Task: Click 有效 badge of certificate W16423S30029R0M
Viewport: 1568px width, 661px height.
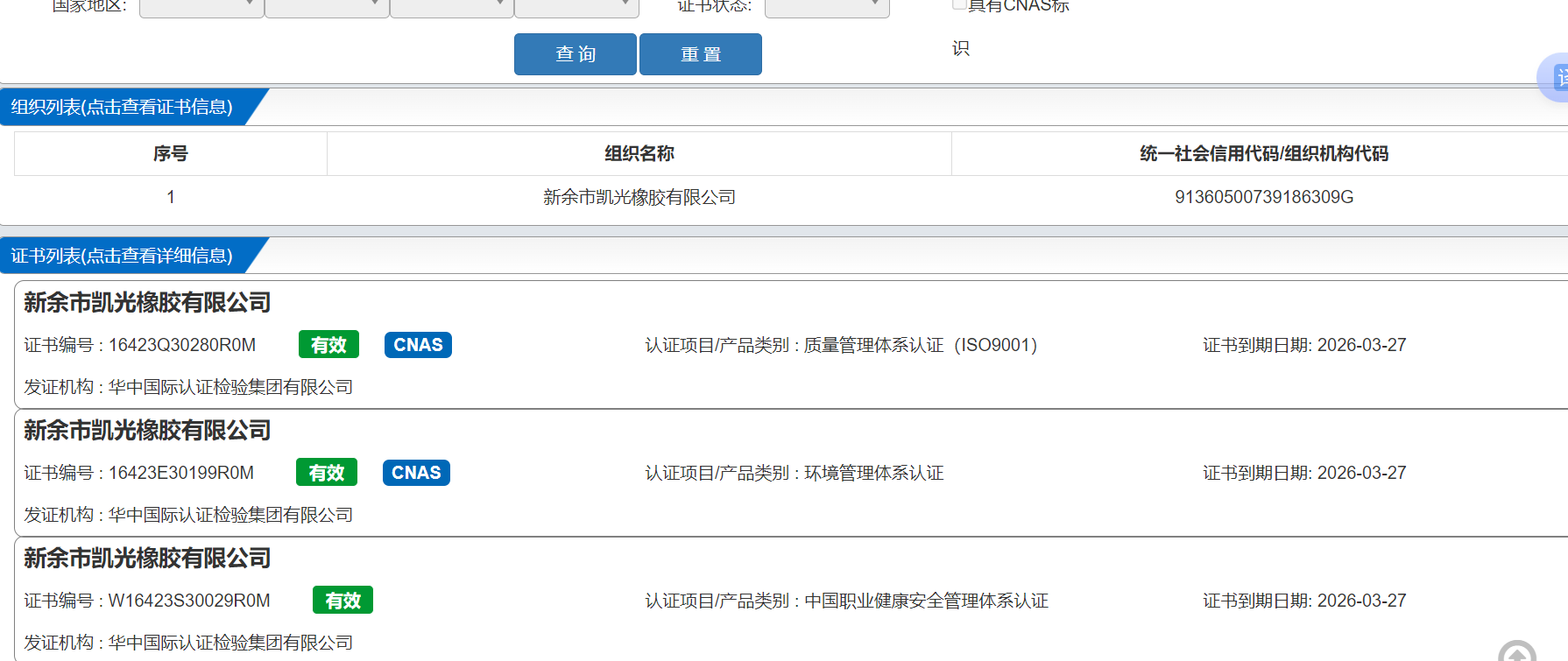Action: (x=343, y=601)
